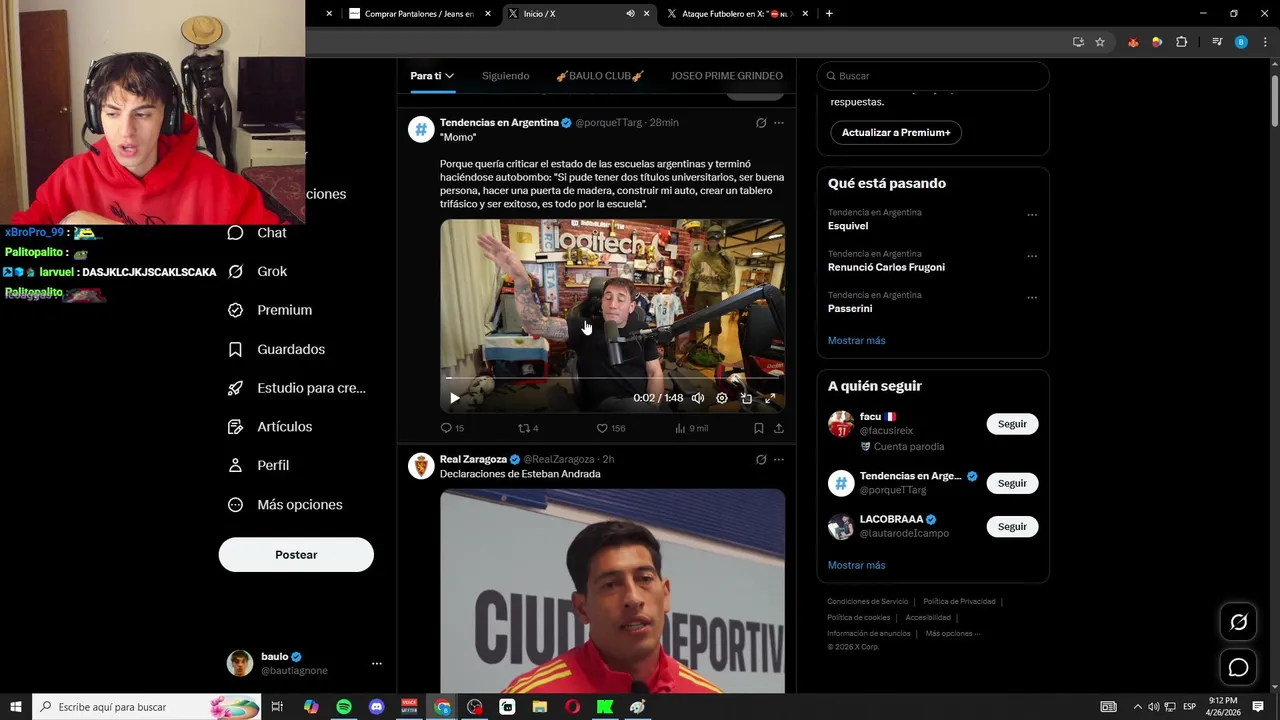
Task: Open more options for the Esquivel trend
Action: (1032, 215)
